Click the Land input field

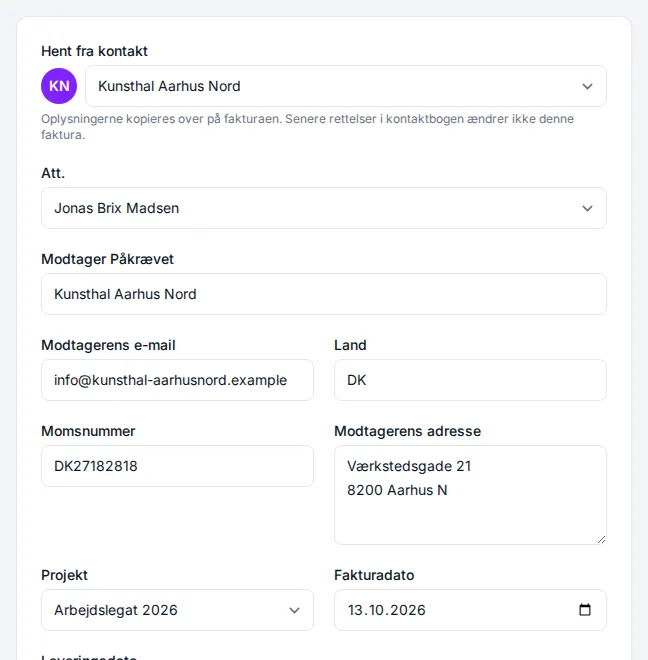click(470, 380)
